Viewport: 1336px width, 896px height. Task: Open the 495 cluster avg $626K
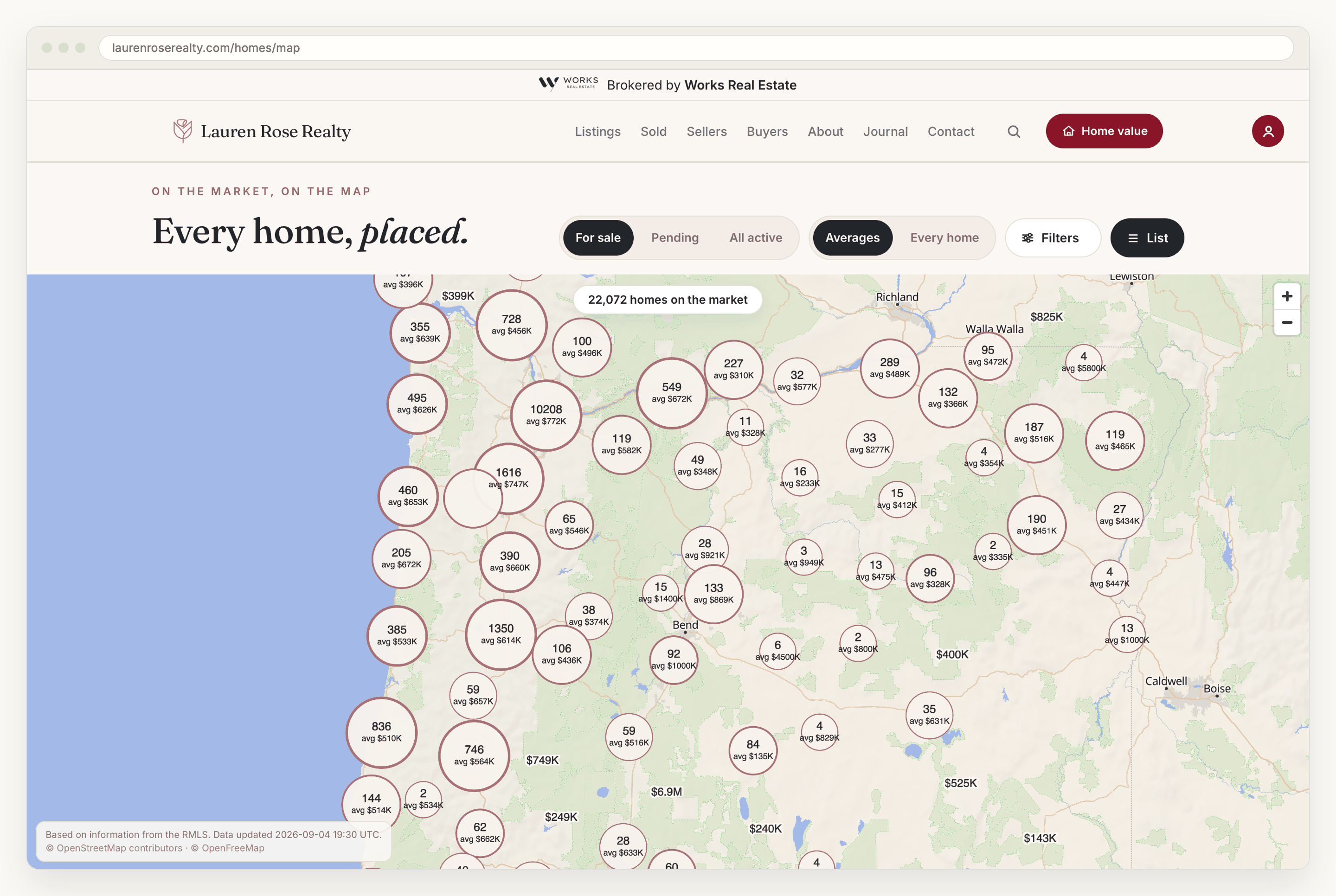click(x=417, y=403)
